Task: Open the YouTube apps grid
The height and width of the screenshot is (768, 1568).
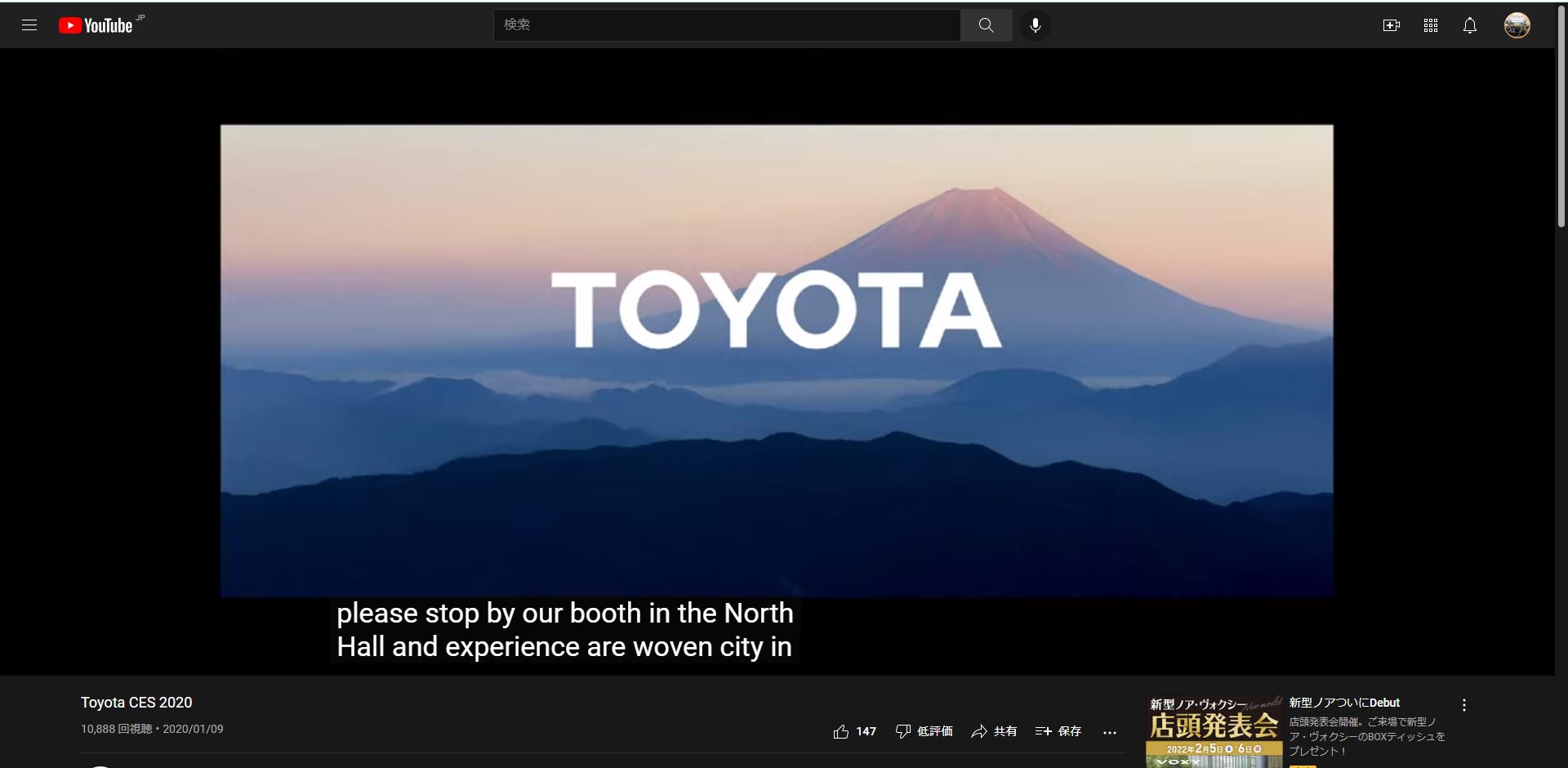Action: pyautogui.click(x=1431, y=25)
